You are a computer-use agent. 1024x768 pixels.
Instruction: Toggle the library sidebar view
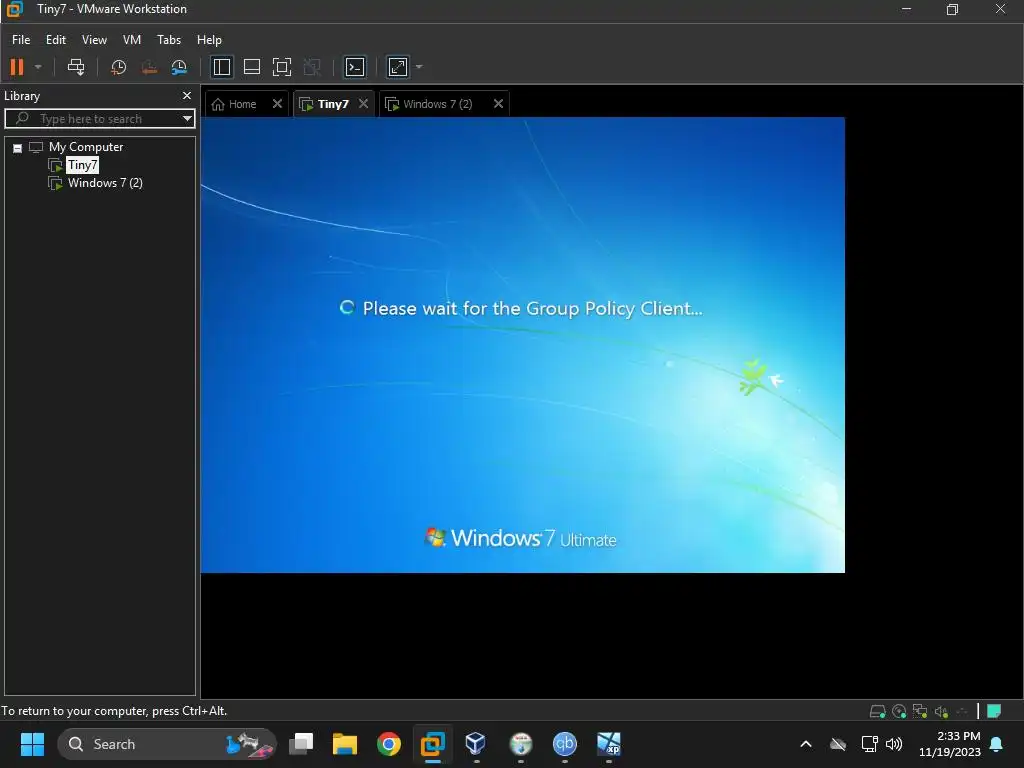(x=221, y=67)
